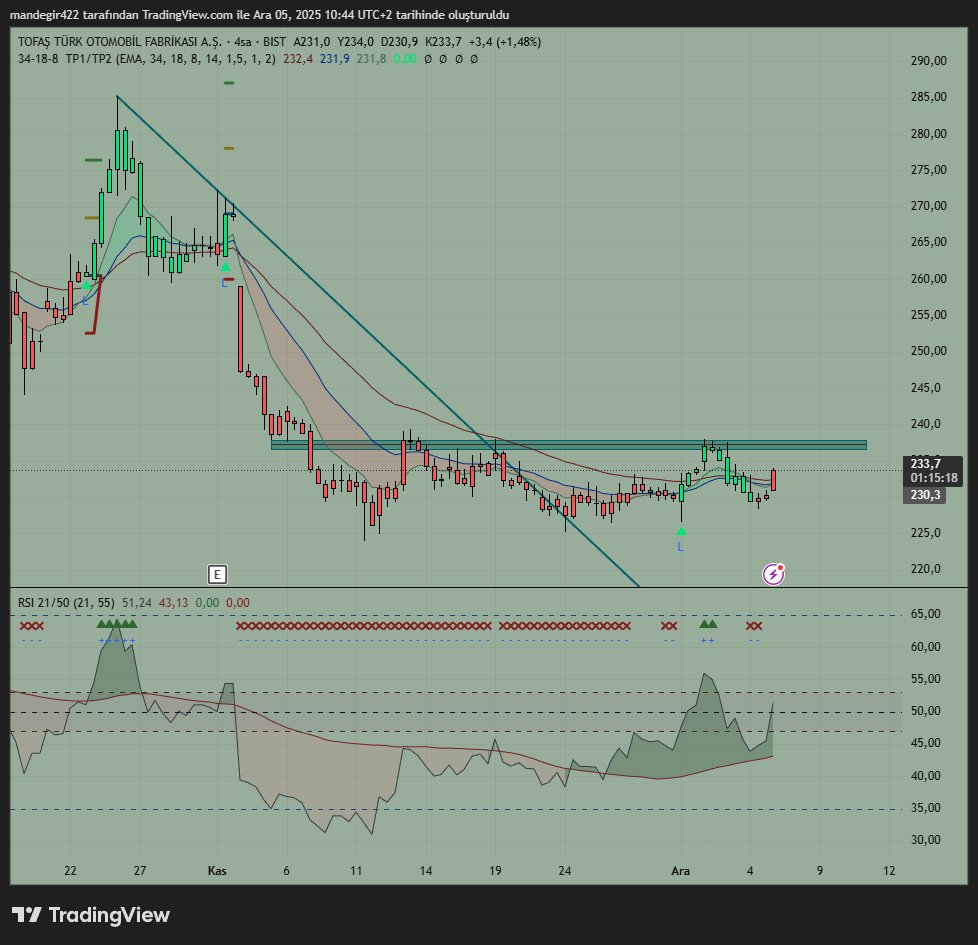Select the teal horizontal resistance zone
Viewport: 978px width, 945px height.
tap(569, 445)
